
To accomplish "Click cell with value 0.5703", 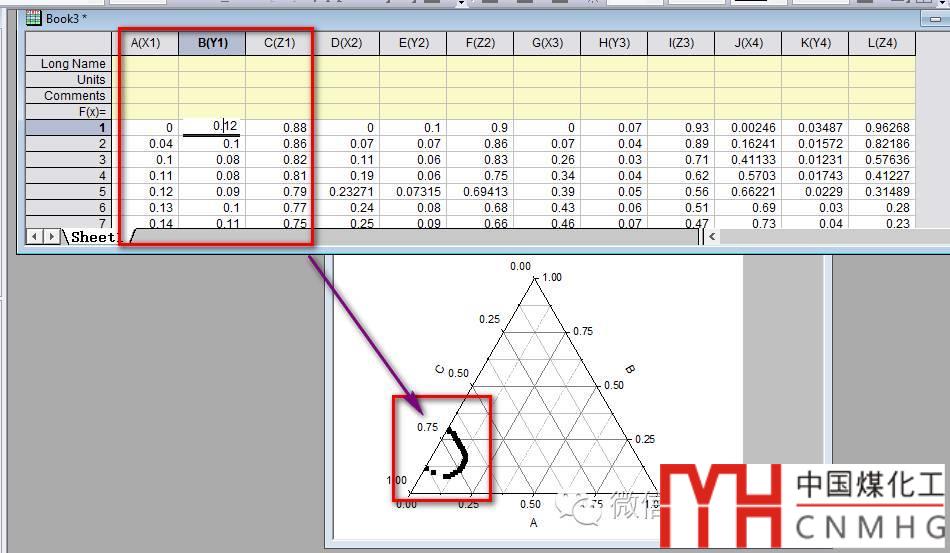I will (x=748, y=176).
